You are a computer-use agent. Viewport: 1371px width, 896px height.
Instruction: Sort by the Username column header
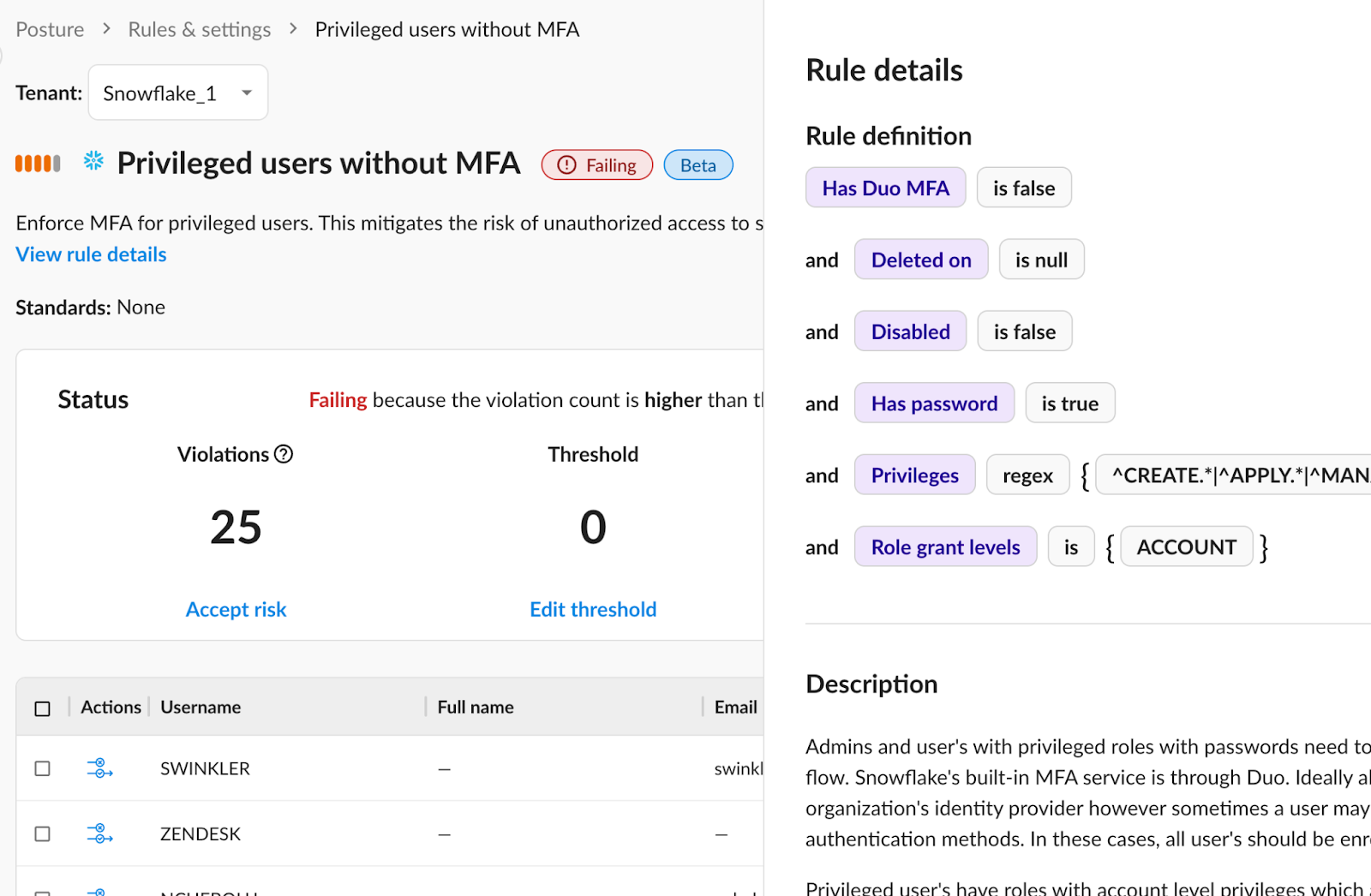[x=201, y=708]
